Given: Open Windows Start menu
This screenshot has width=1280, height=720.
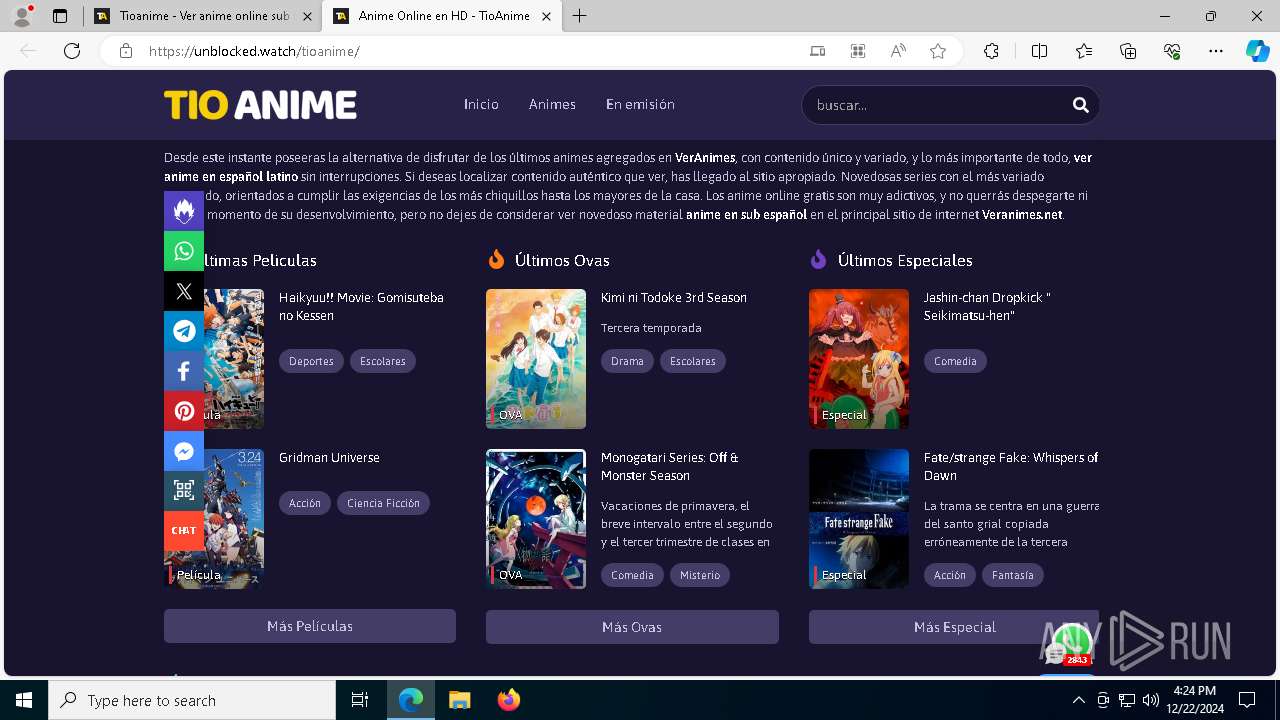Looking at the screenshot, I should 24,700.
